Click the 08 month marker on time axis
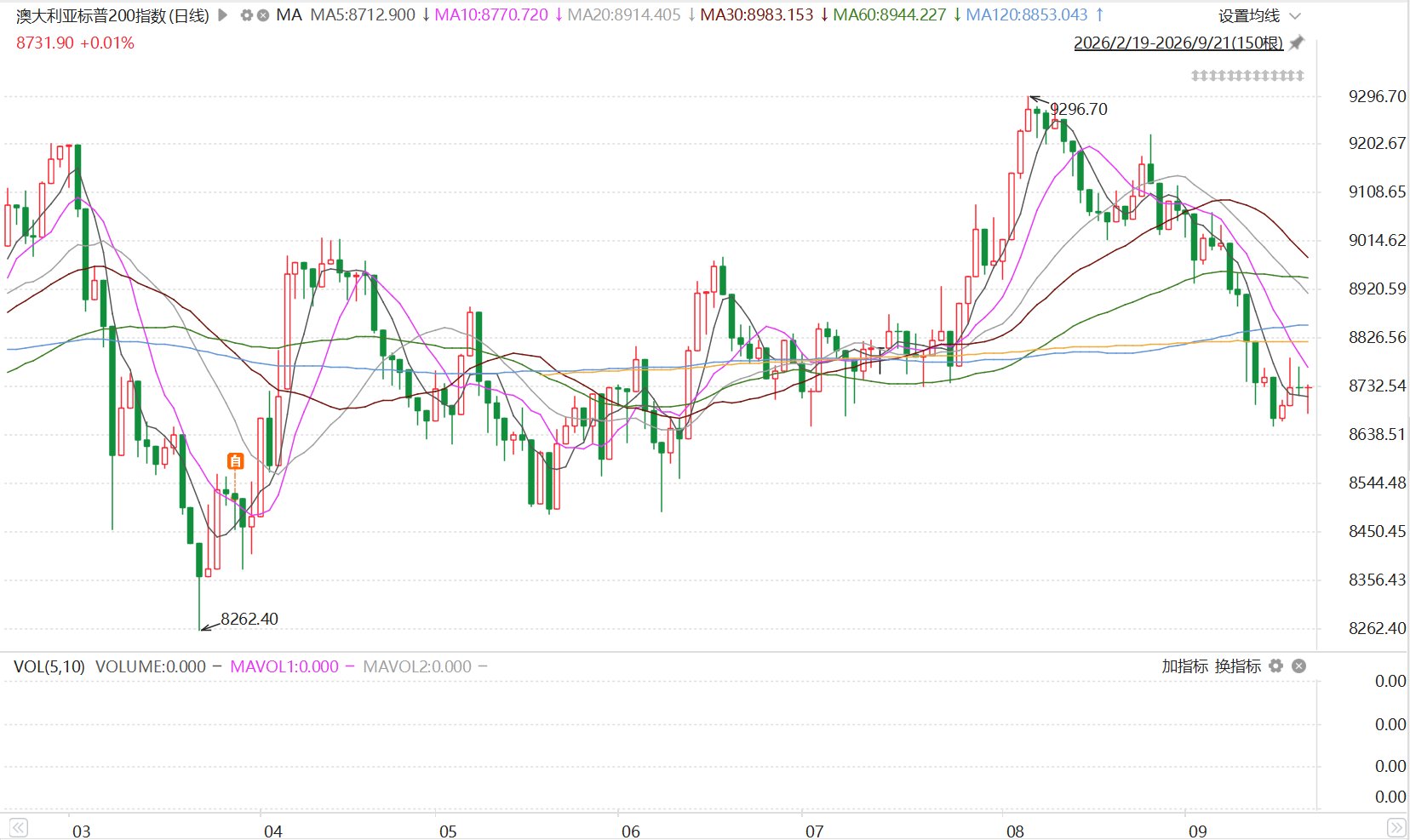 tap(1015, 831)
